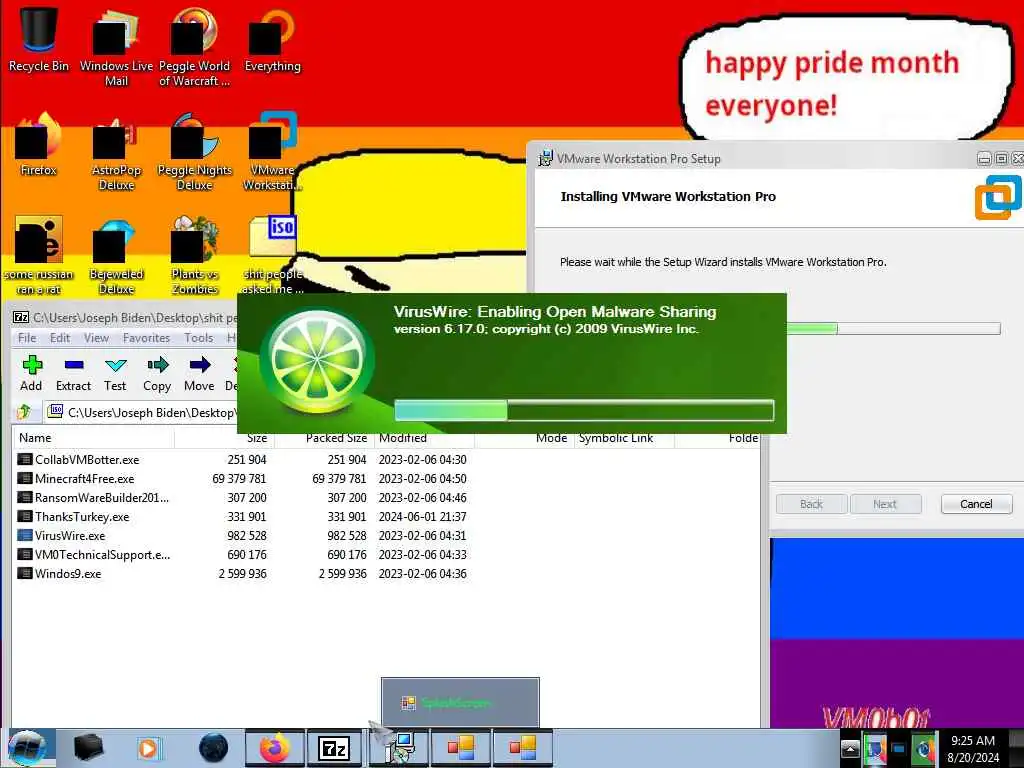Screen dimensions: 1024x768
Task: Click the 7z icon in 7-Zip title bar
Action: (21, 317)
